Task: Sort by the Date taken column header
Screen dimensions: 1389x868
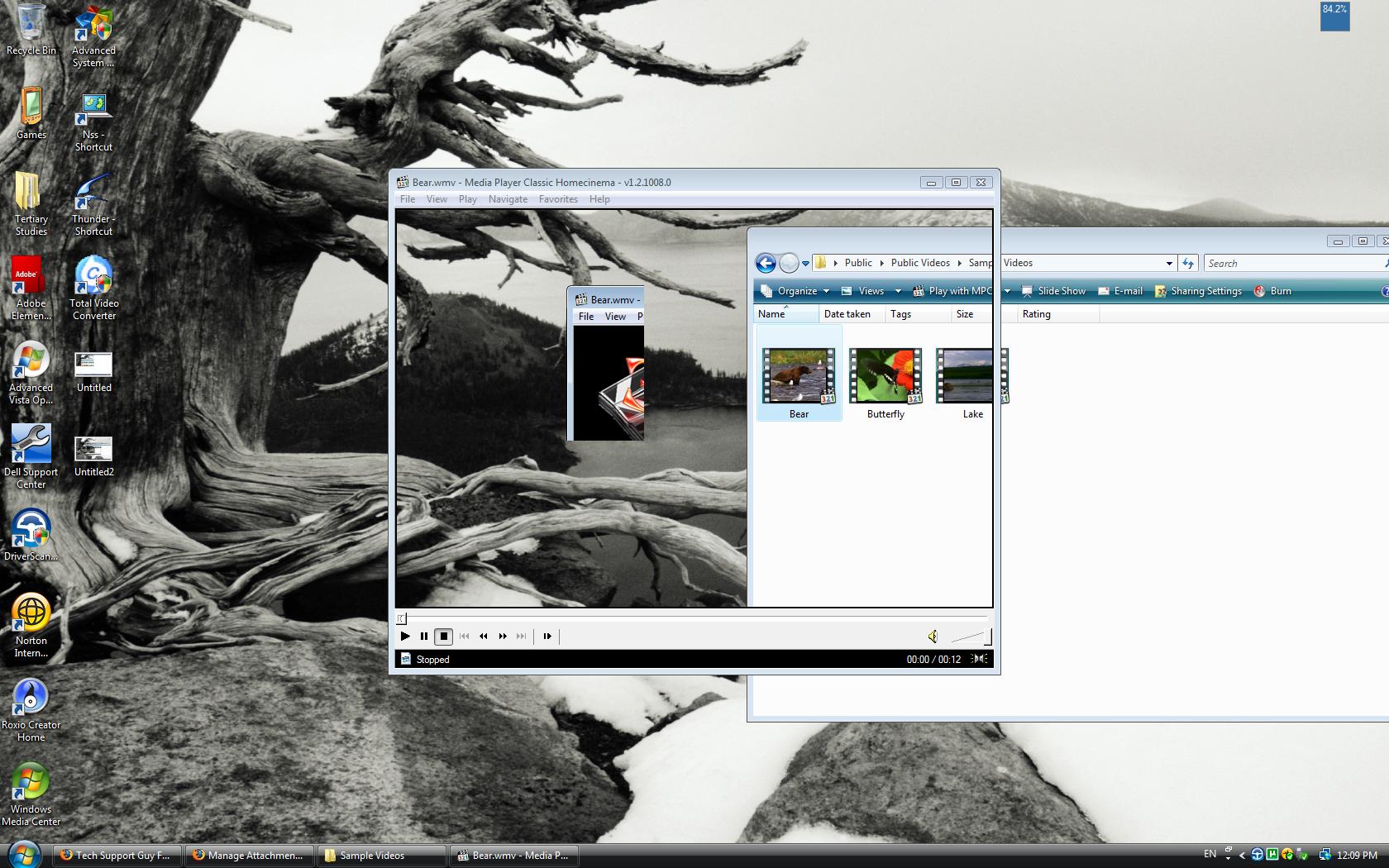Action: 852,314
